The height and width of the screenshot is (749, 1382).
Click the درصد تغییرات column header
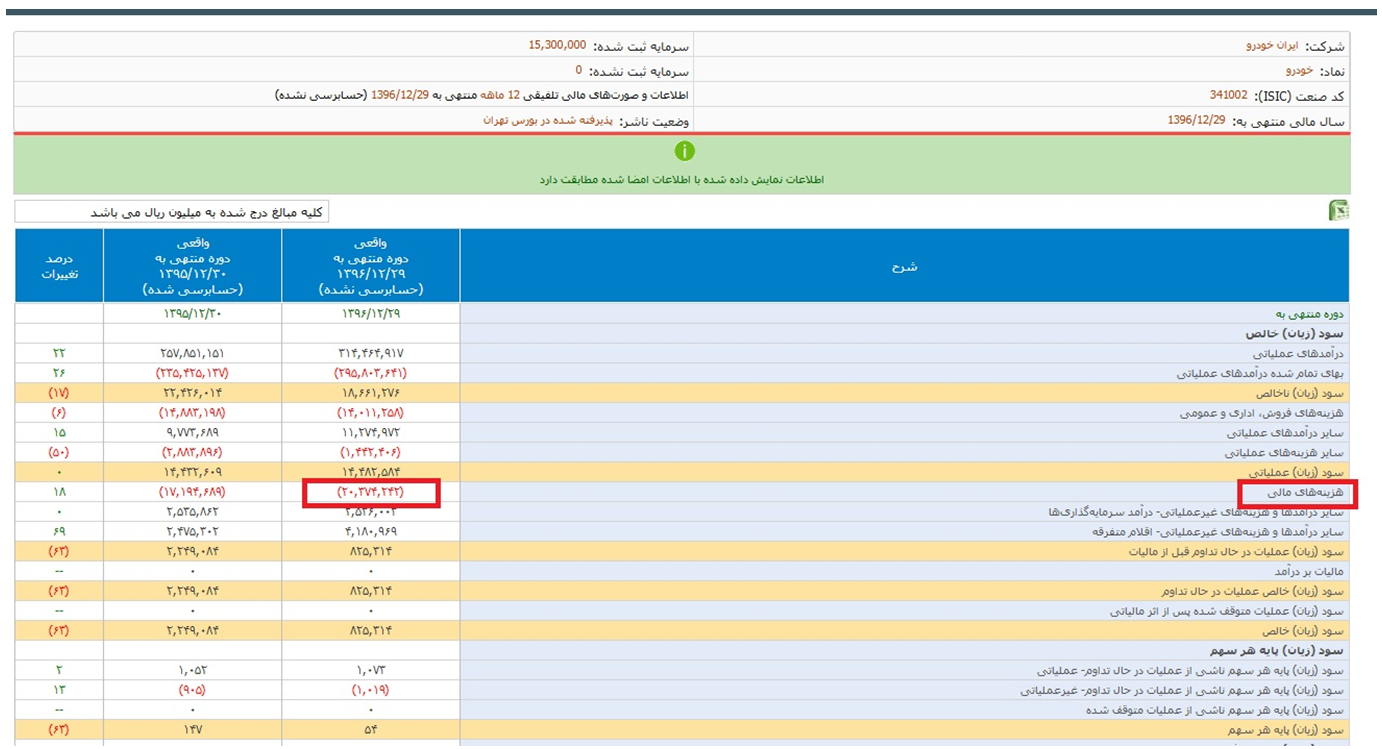pyautogui.click(x=59, y=266)
